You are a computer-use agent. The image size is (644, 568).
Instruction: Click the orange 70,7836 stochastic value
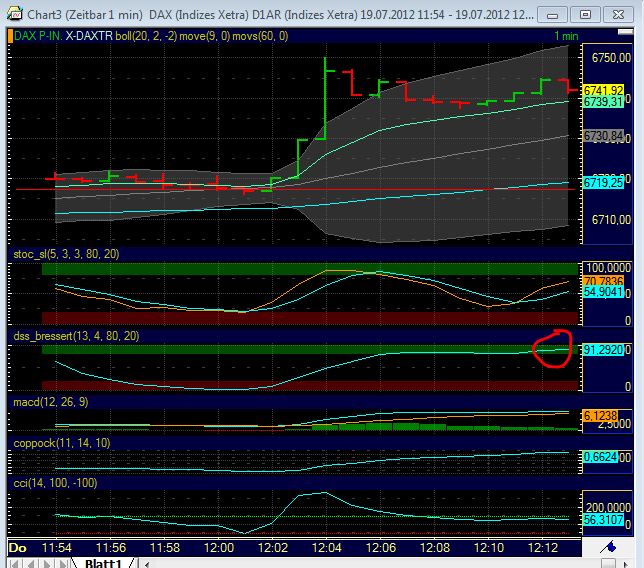[x=603, y=281]
